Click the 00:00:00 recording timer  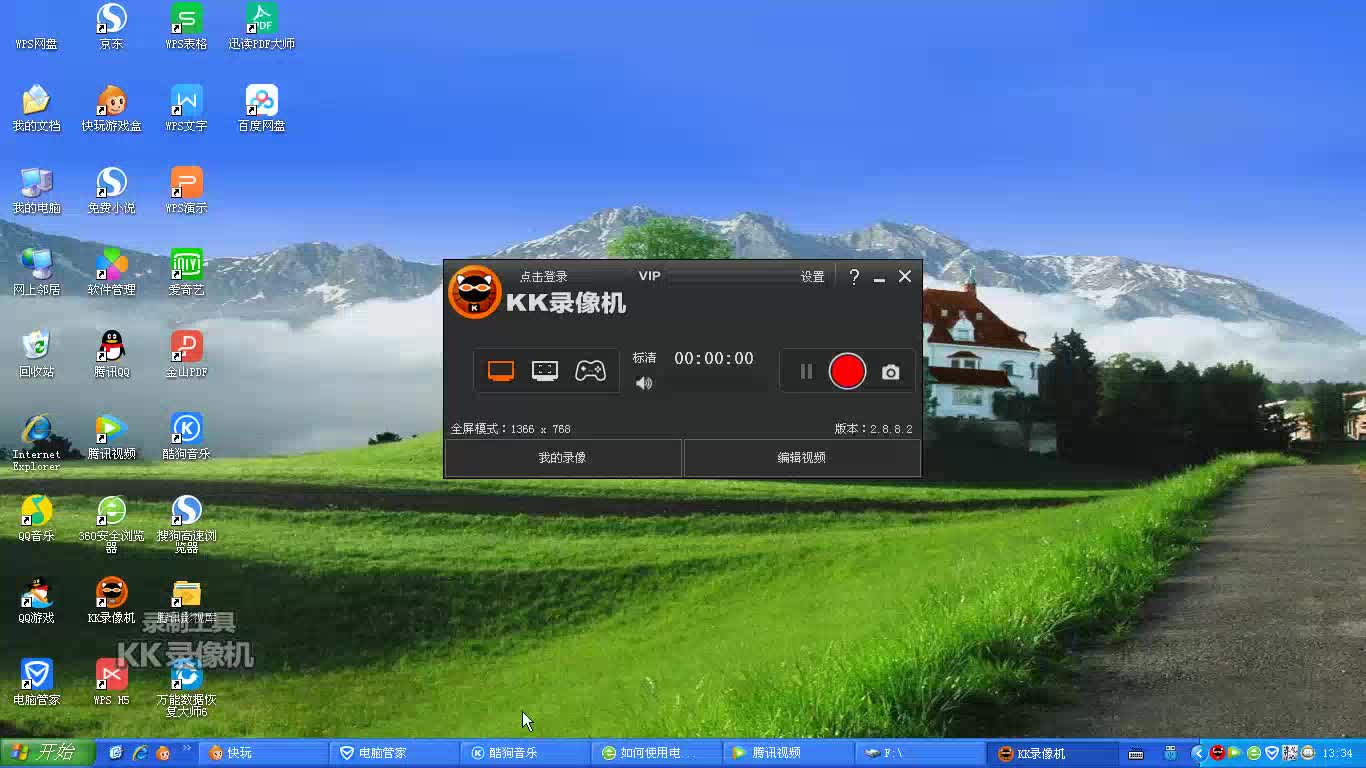pos(714,358)
